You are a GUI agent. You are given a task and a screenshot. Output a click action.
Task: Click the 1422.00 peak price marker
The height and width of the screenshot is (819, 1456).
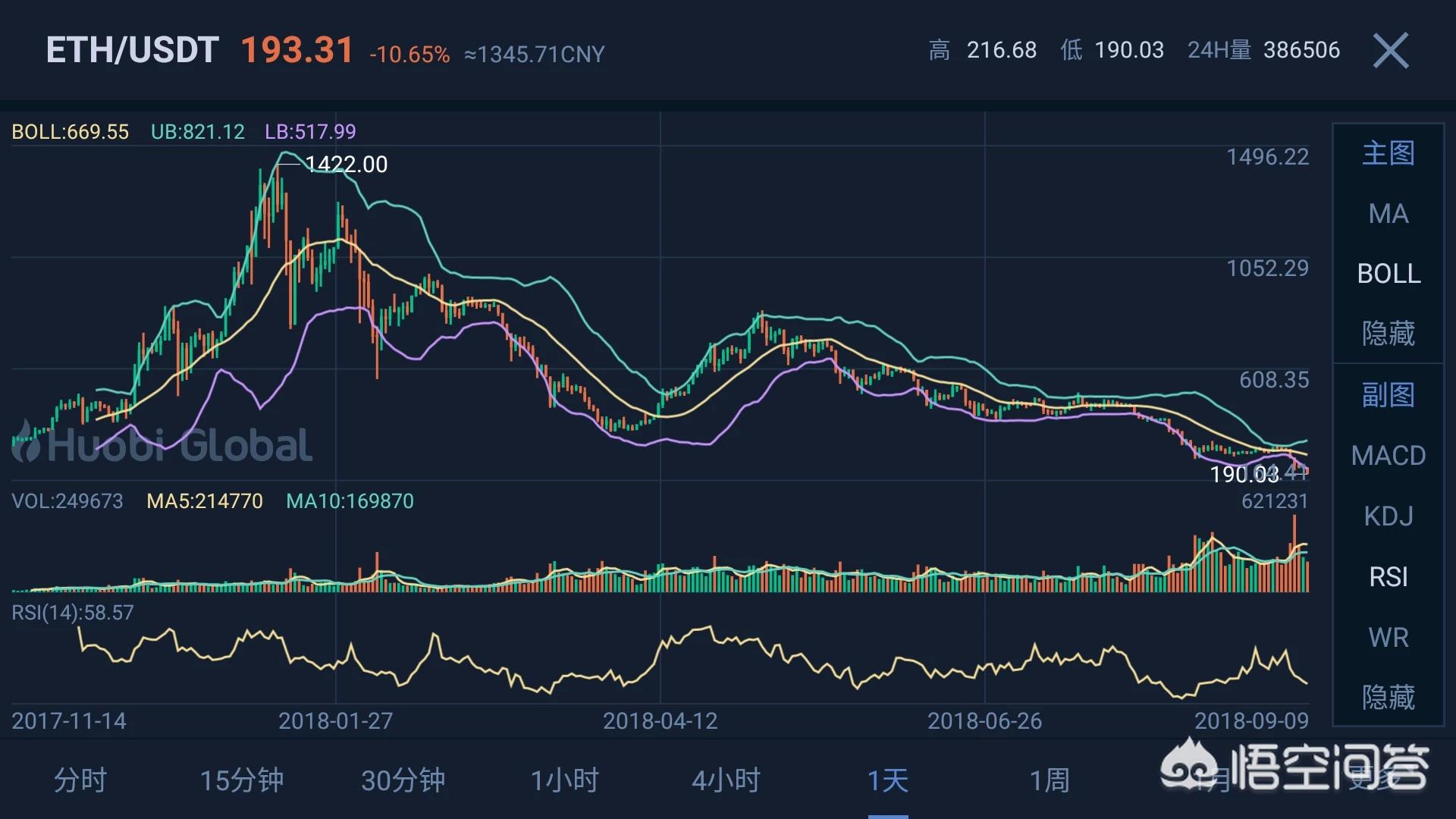coord(345,165)
